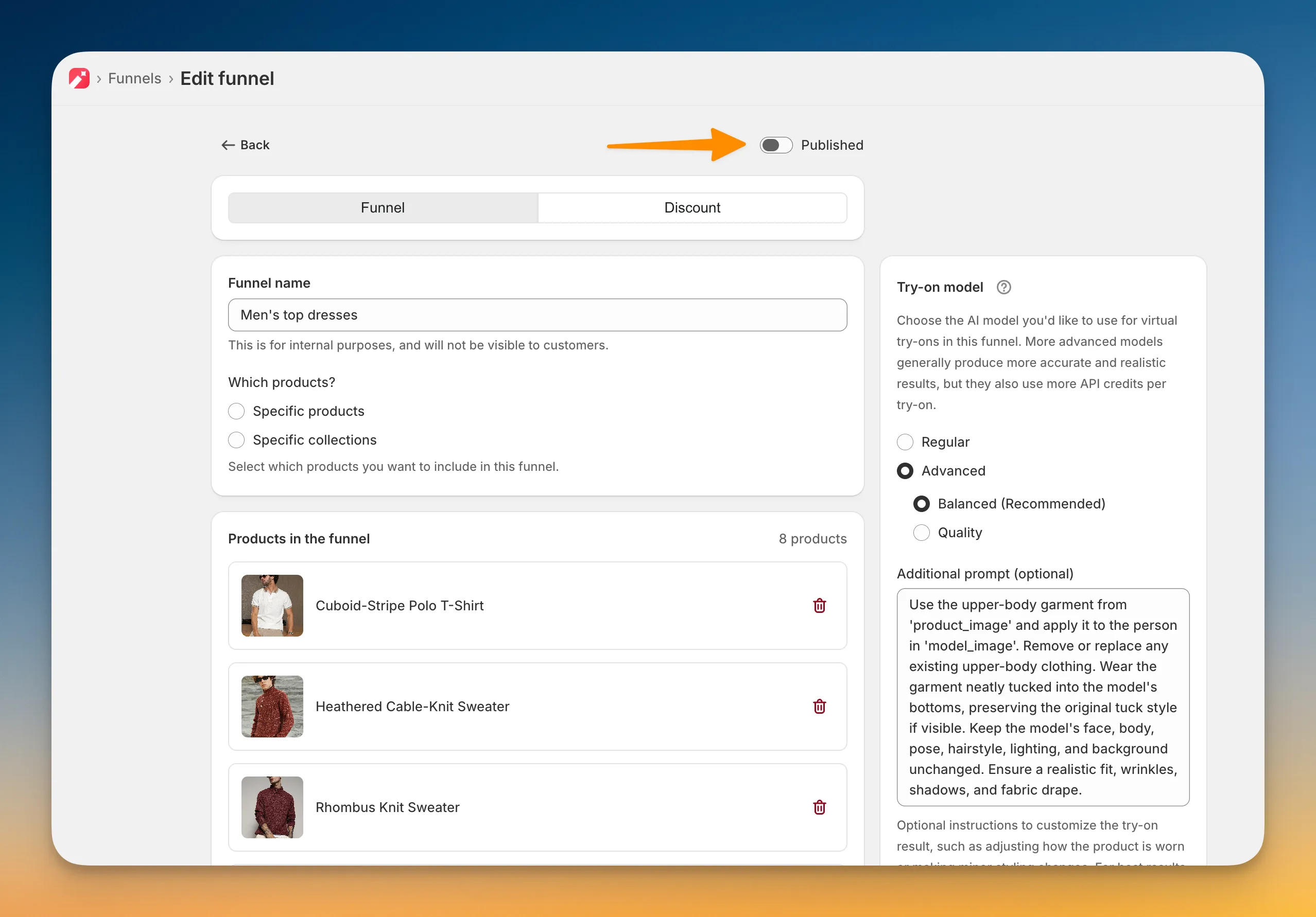Choose the Specific collections option
Screen dimensions: 1316x917
click(x=236, y=440)
